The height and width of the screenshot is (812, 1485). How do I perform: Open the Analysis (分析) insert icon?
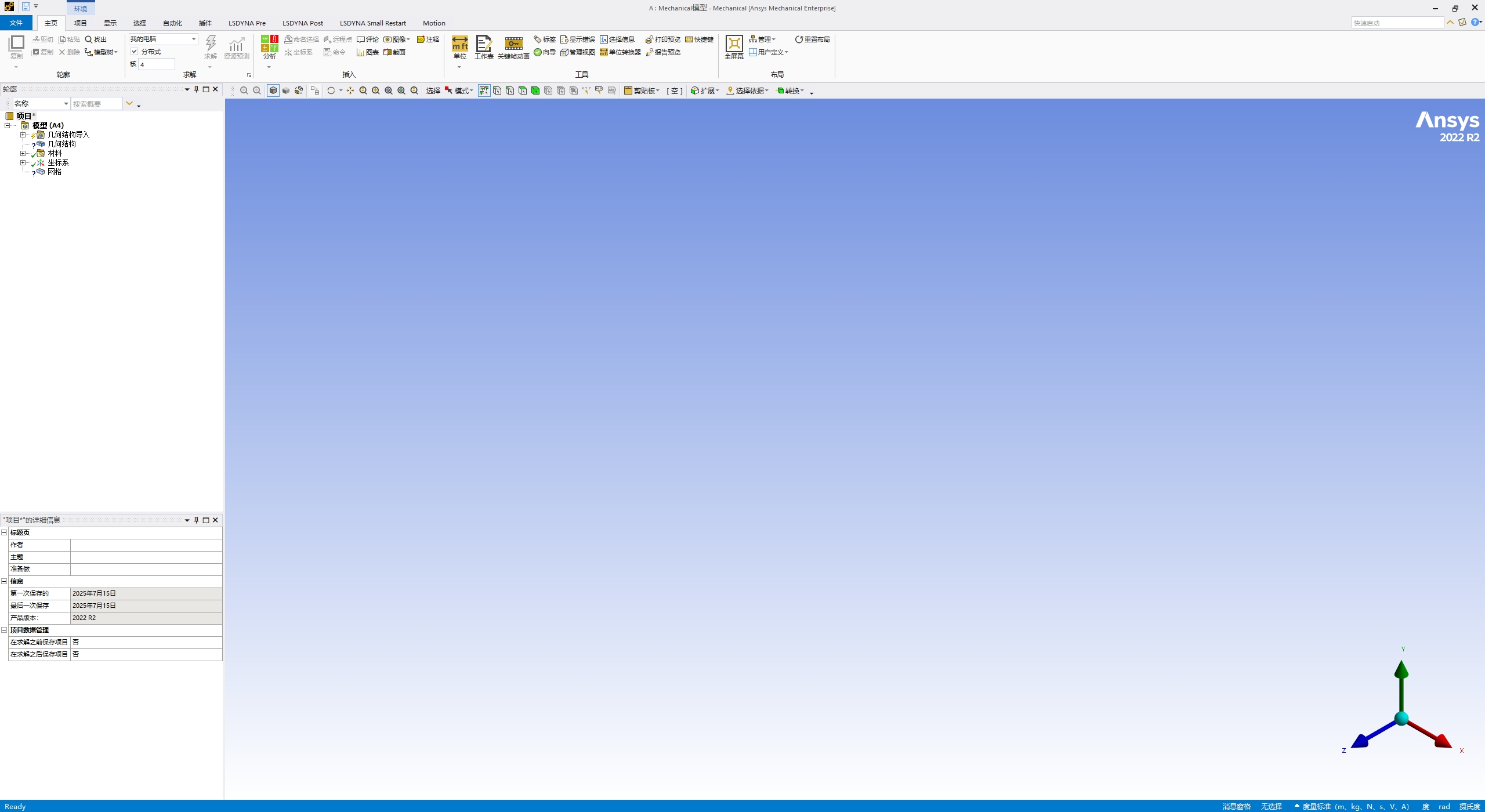point(269,44)
